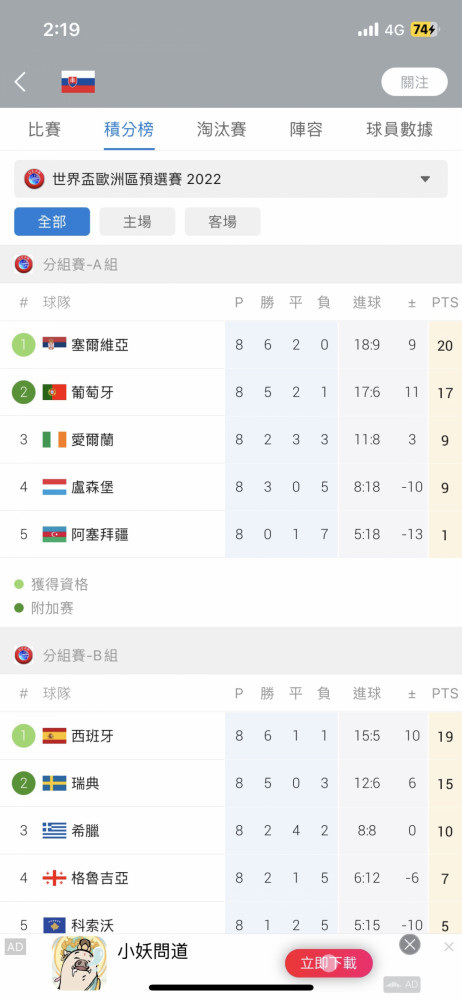Open the 愛爾蘭 team row
This screenshot has height=1000, width=462.
[231, 440]
